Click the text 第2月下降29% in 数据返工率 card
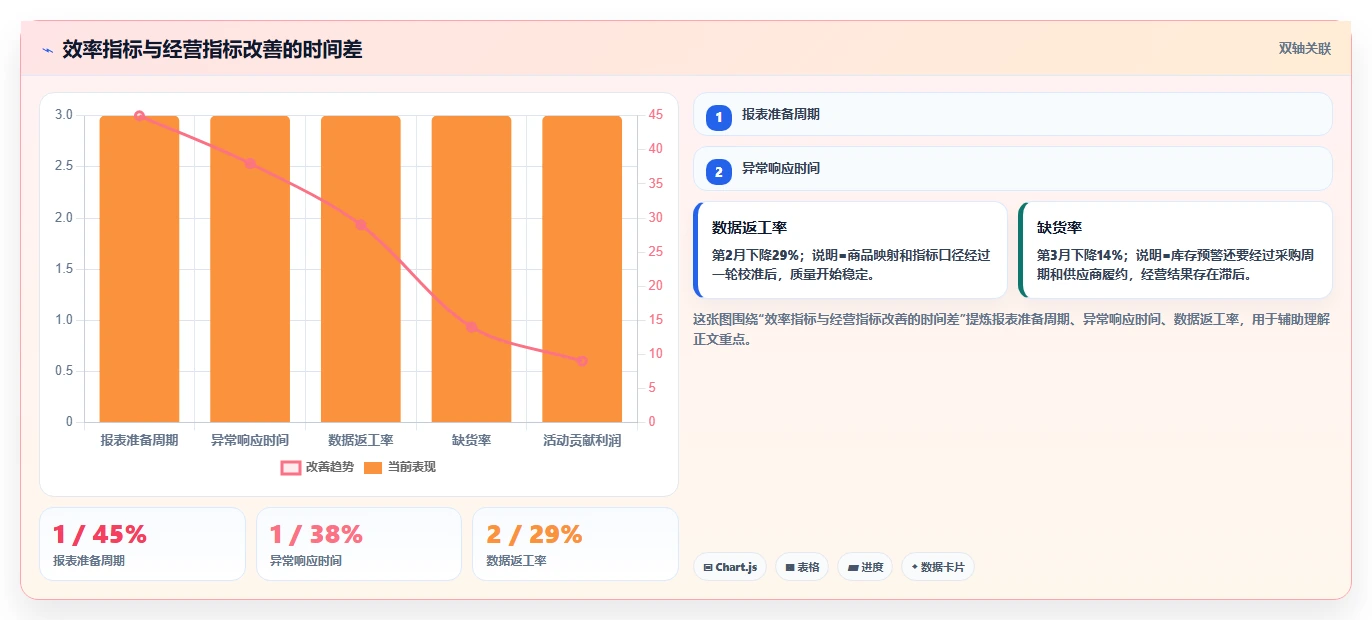1372x620 pixels. click(x=755, y=255)
